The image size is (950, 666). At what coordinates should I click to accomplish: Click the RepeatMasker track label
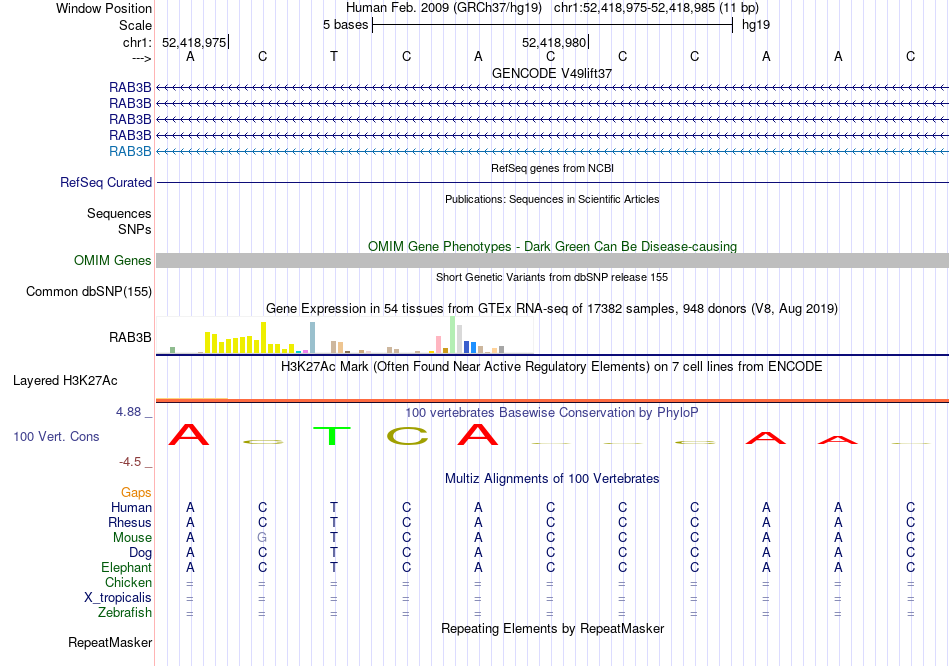pos(110,642)
